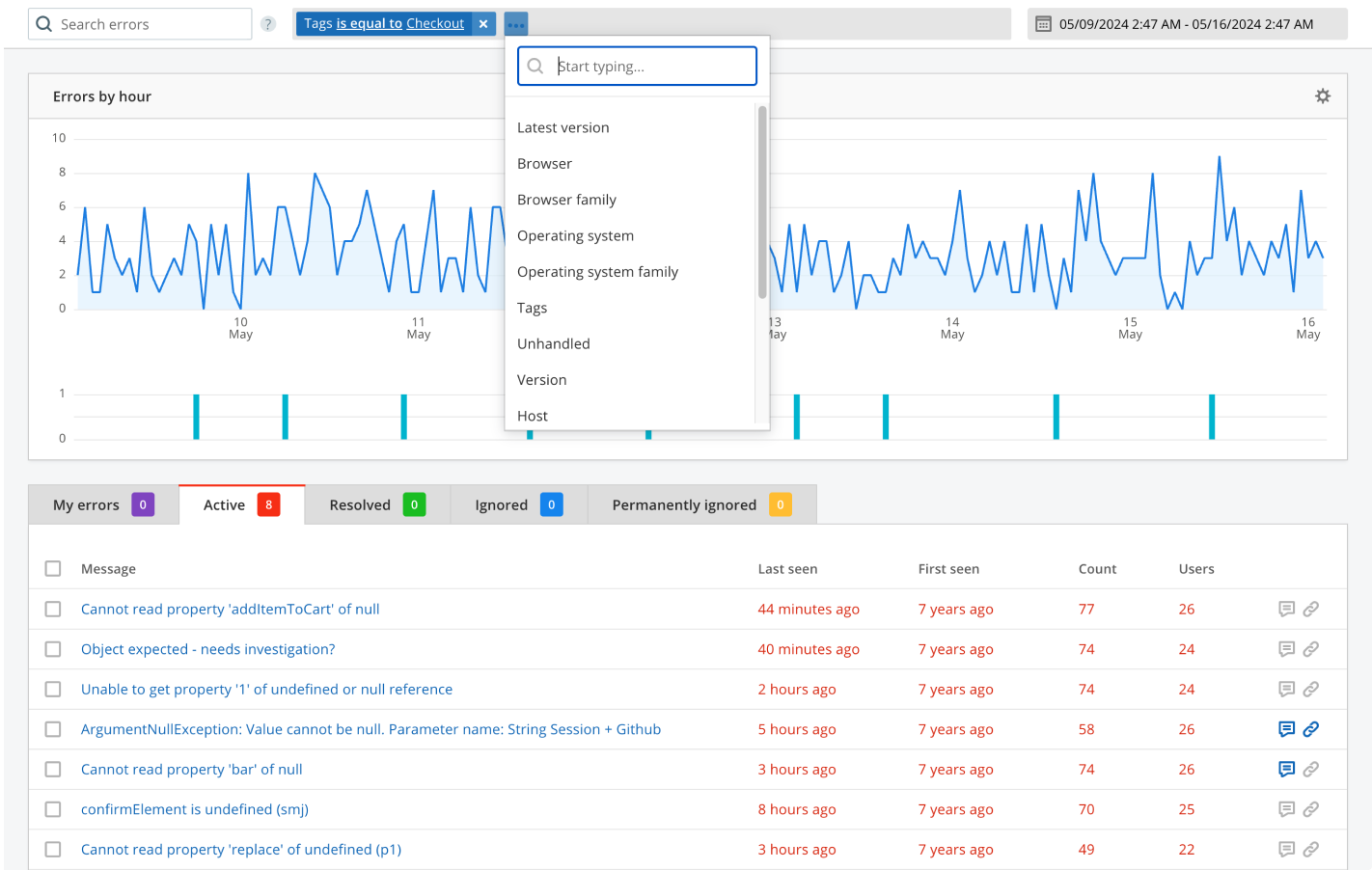Open comments on the ArgumentNullException error
Viewport: 1372px width, 870px height.
pos(1286,729)
